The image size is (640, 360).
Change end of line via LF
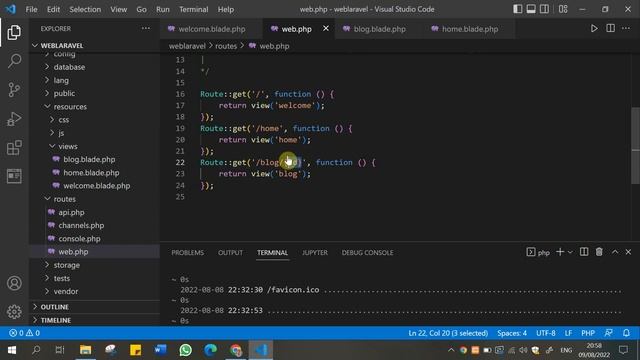pos(568,333)
